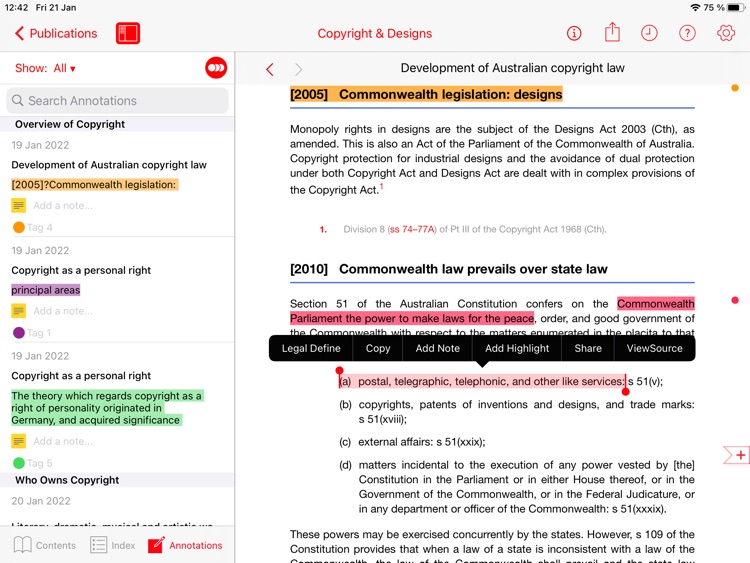Tap the Overview of Copyright section header
The height and width of the screenshot is (563, 750).
coord(70,124)
